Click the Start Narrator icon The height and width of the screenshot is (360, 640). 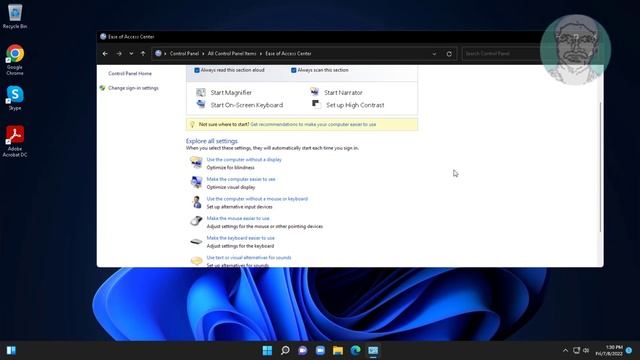314,91
